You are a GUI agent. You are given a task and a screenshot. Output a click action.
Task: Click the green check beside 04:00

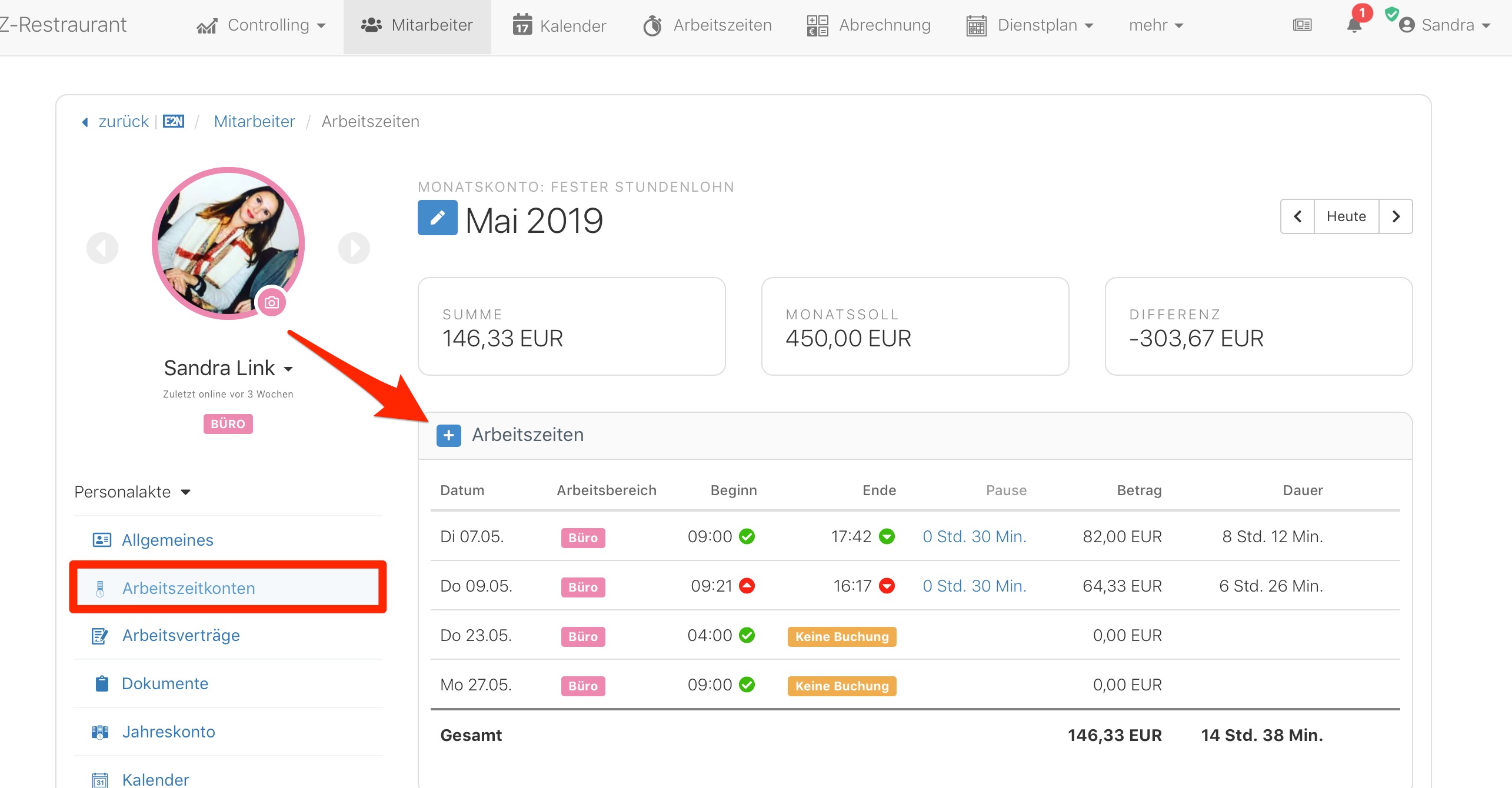pyautogui.click(x=747, y=635)
